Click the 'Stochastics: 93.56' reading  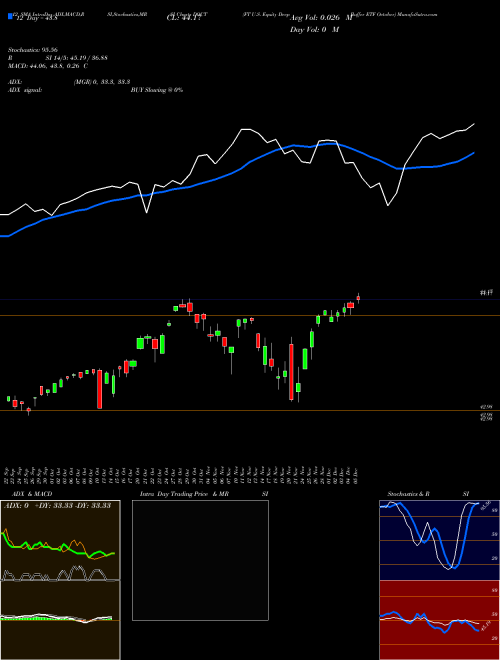(x=33, y=50)
